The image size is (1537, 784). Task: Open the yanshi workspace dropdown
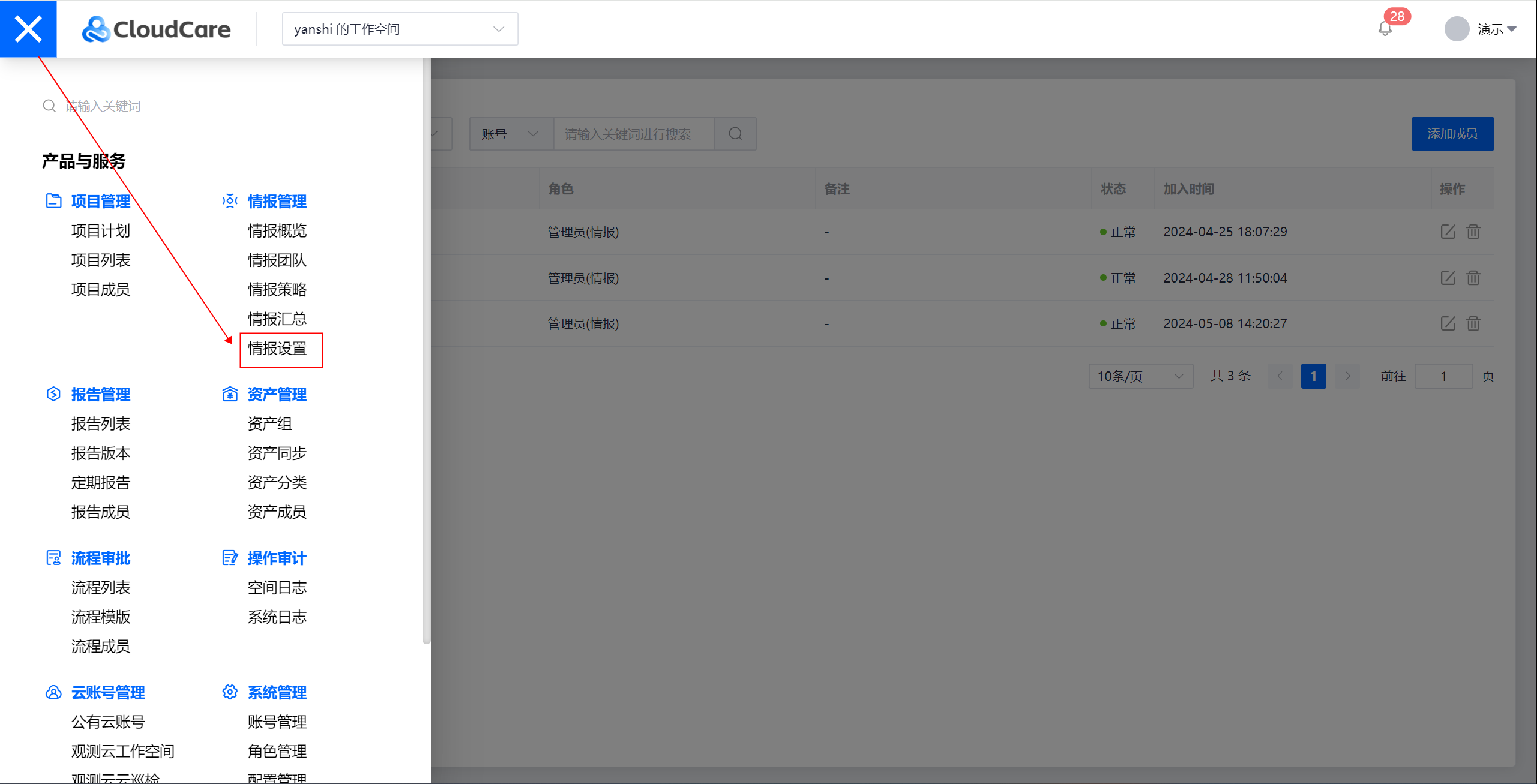coord(400,29)
